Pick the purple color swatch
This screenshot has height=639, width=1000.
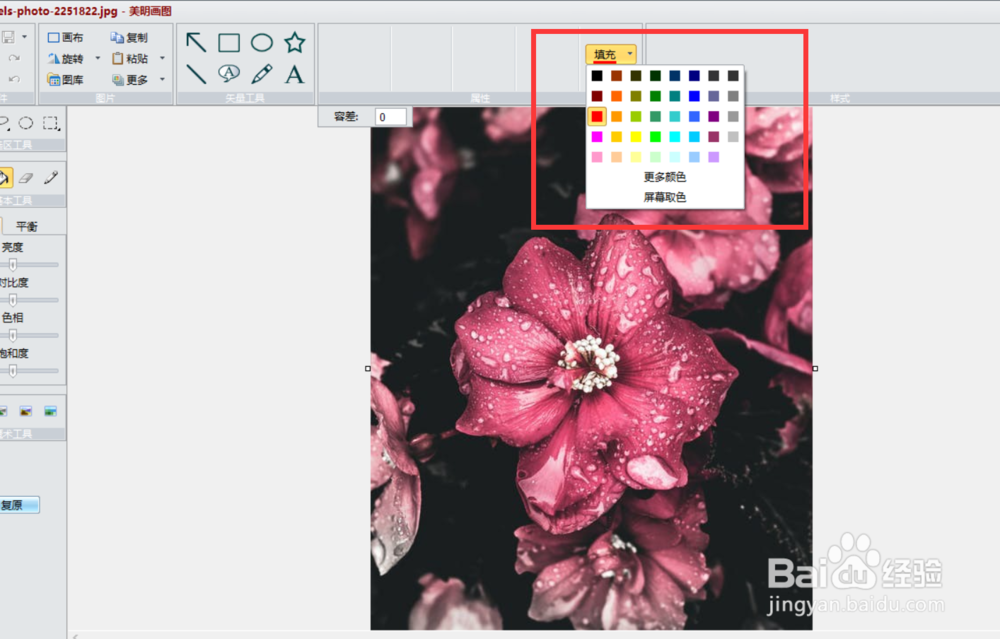tap(714, 116)
